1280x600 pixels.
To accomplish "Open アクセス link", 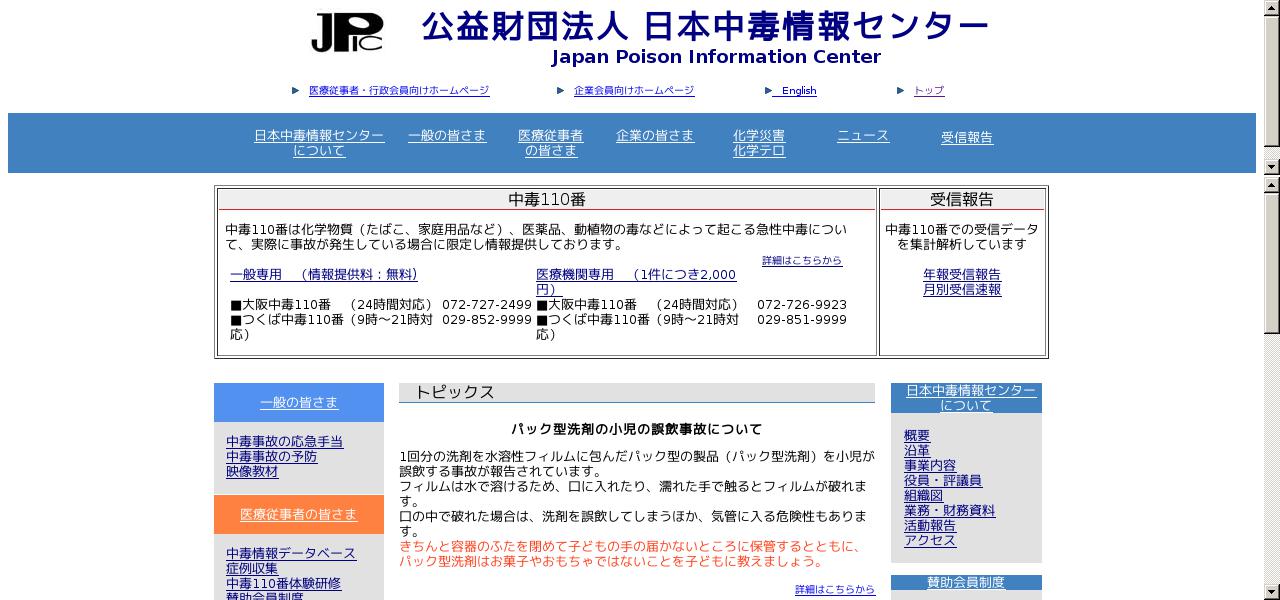I will [930, 541].
